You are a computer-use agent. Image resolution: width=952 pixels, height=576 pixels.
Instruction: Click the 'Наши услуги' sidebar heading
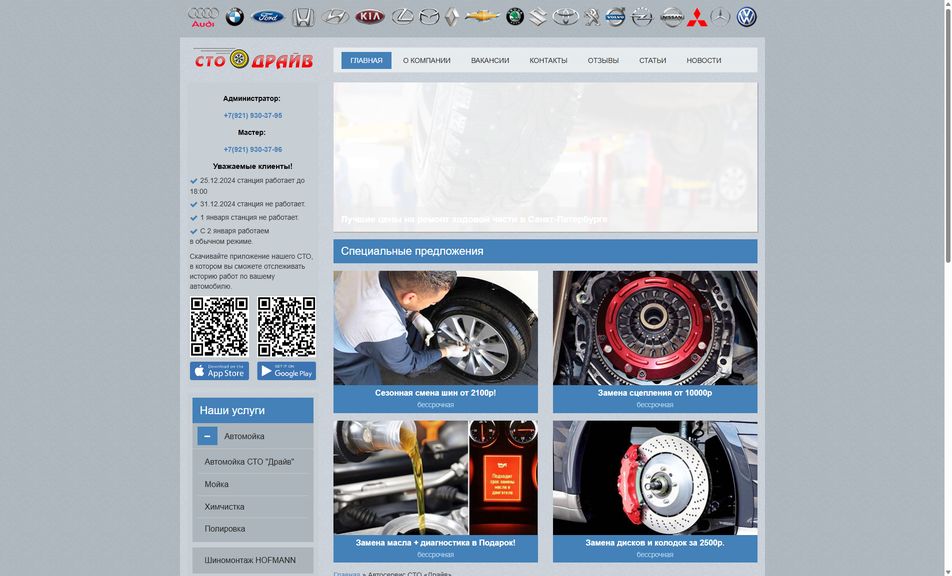coord(232,410)
